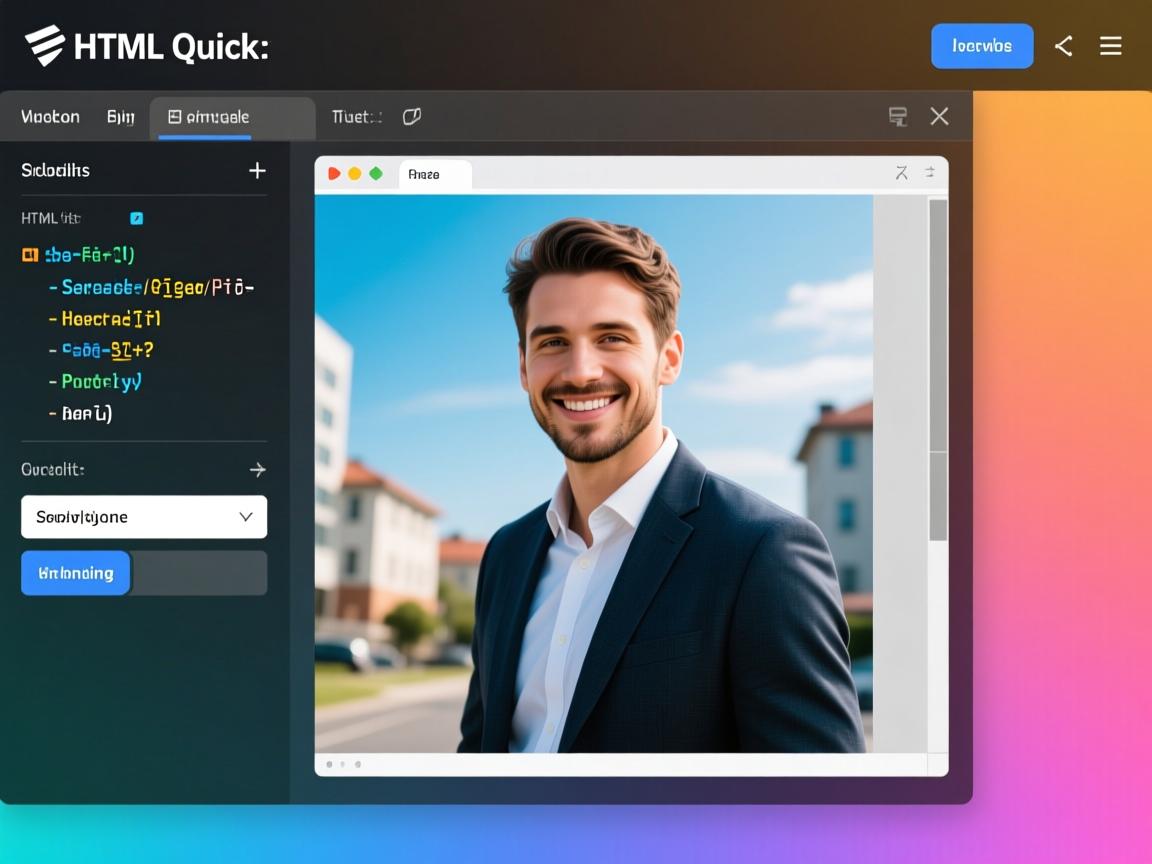Screen dimensions: 1152x864
Task: Open the Seoiviytjone dropdown
Action: click(144, 517)
